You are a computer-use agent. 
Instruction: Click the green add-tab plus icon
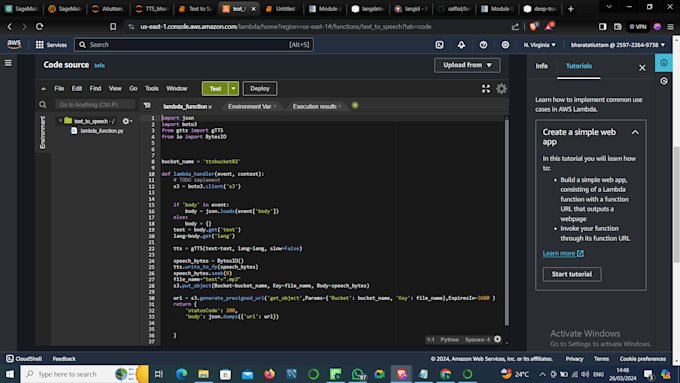click(355, 105)
